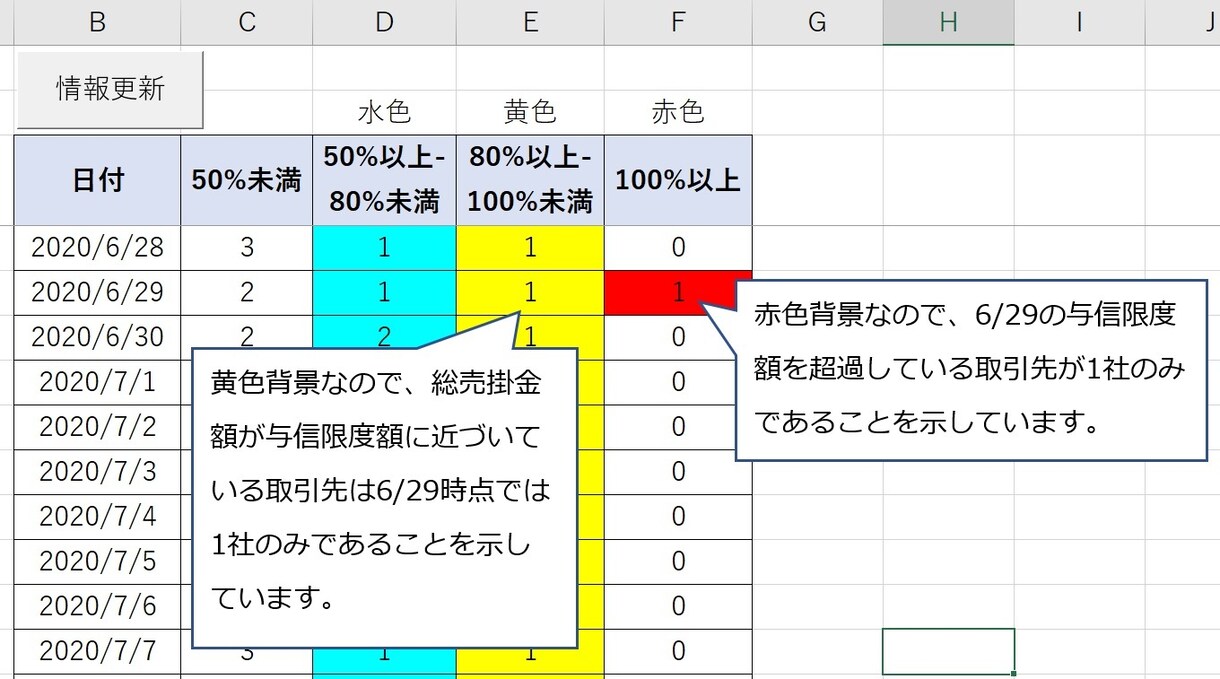Image resolution: width=1220 pixels, height=679 pixels.
Task: Select the callout starting with 赤色背景なので
Action: [972, 370]
